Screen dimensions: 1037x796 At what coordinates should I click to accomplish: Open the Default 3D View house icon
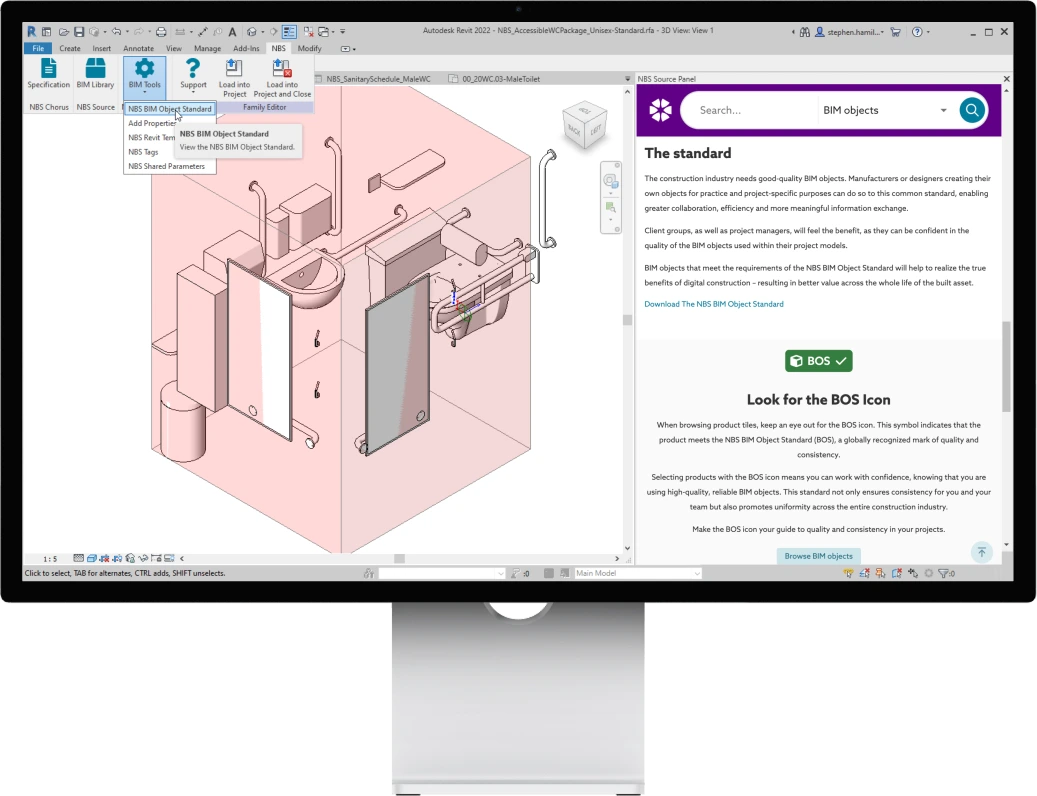[251, 30]
